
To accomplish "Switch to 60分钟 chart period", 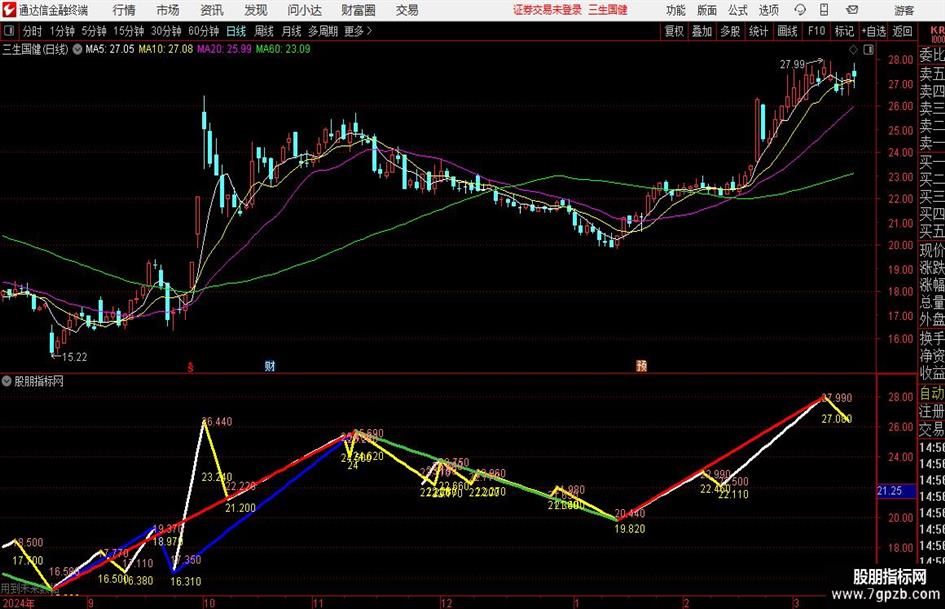I will click(x=204, y=31).
